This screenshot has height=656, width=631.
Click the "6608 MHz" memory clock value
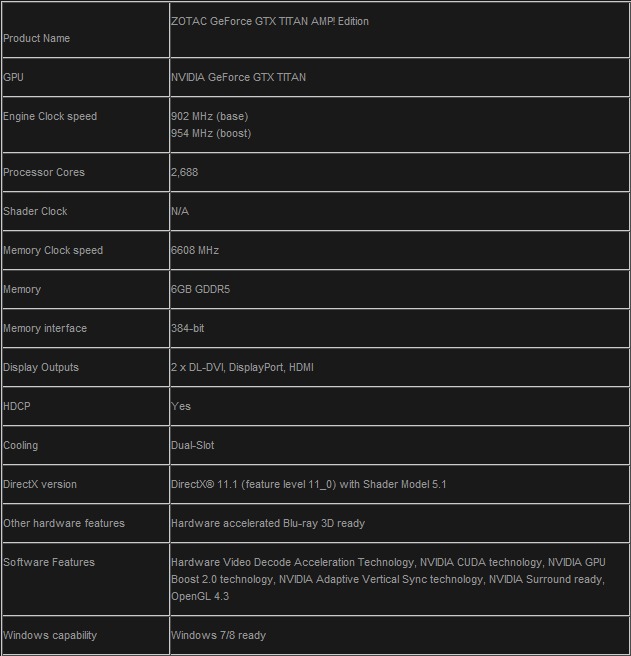coord(194,250)
